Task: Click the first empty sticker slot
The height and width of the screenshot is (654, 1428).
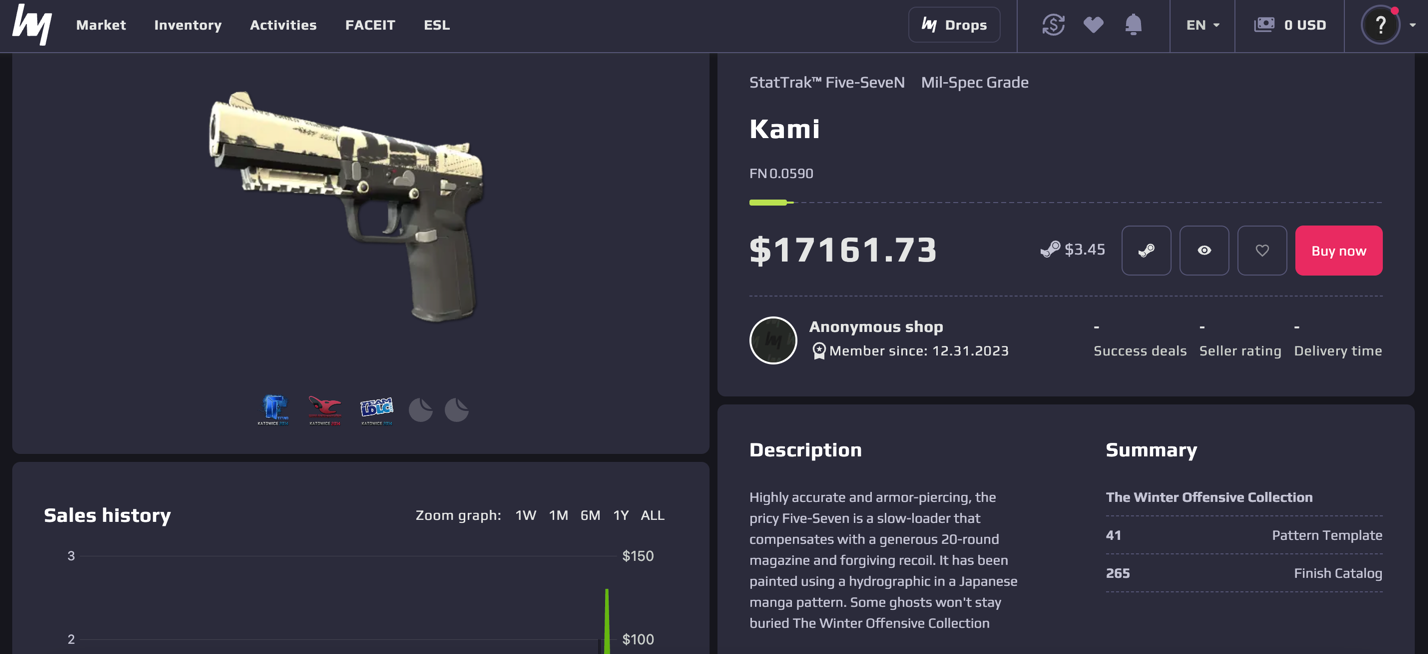Action: pyautogui.click(x=421, y=410)
